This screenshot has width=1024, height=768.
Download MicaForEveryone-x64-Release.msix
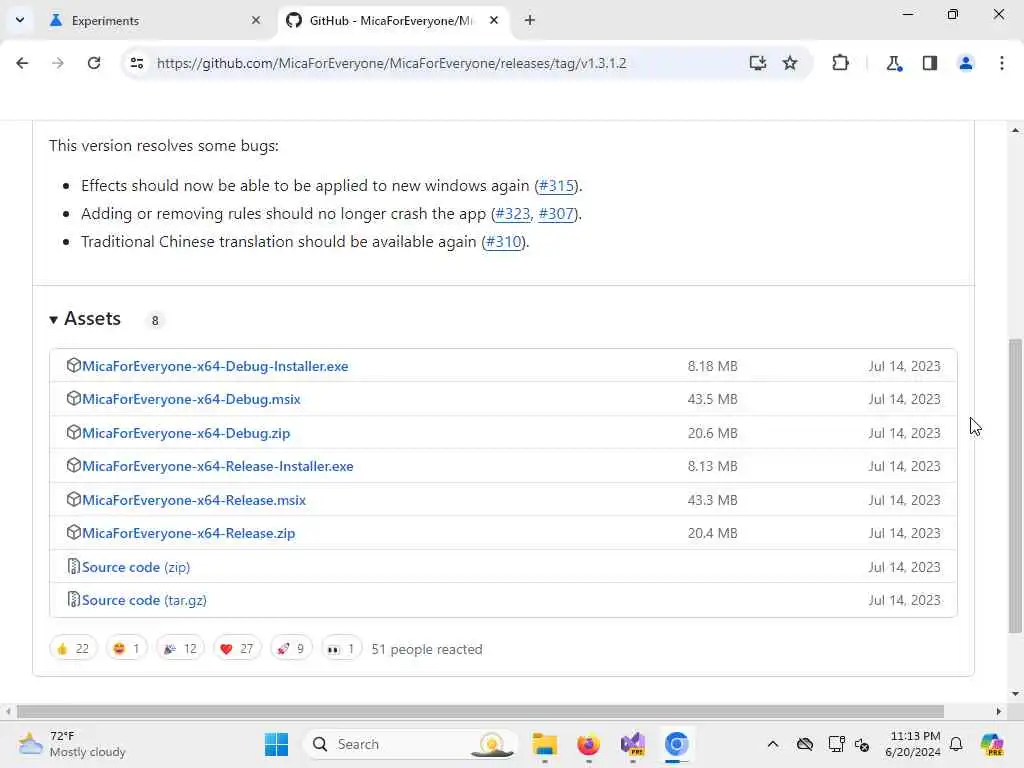click(194, 500)
